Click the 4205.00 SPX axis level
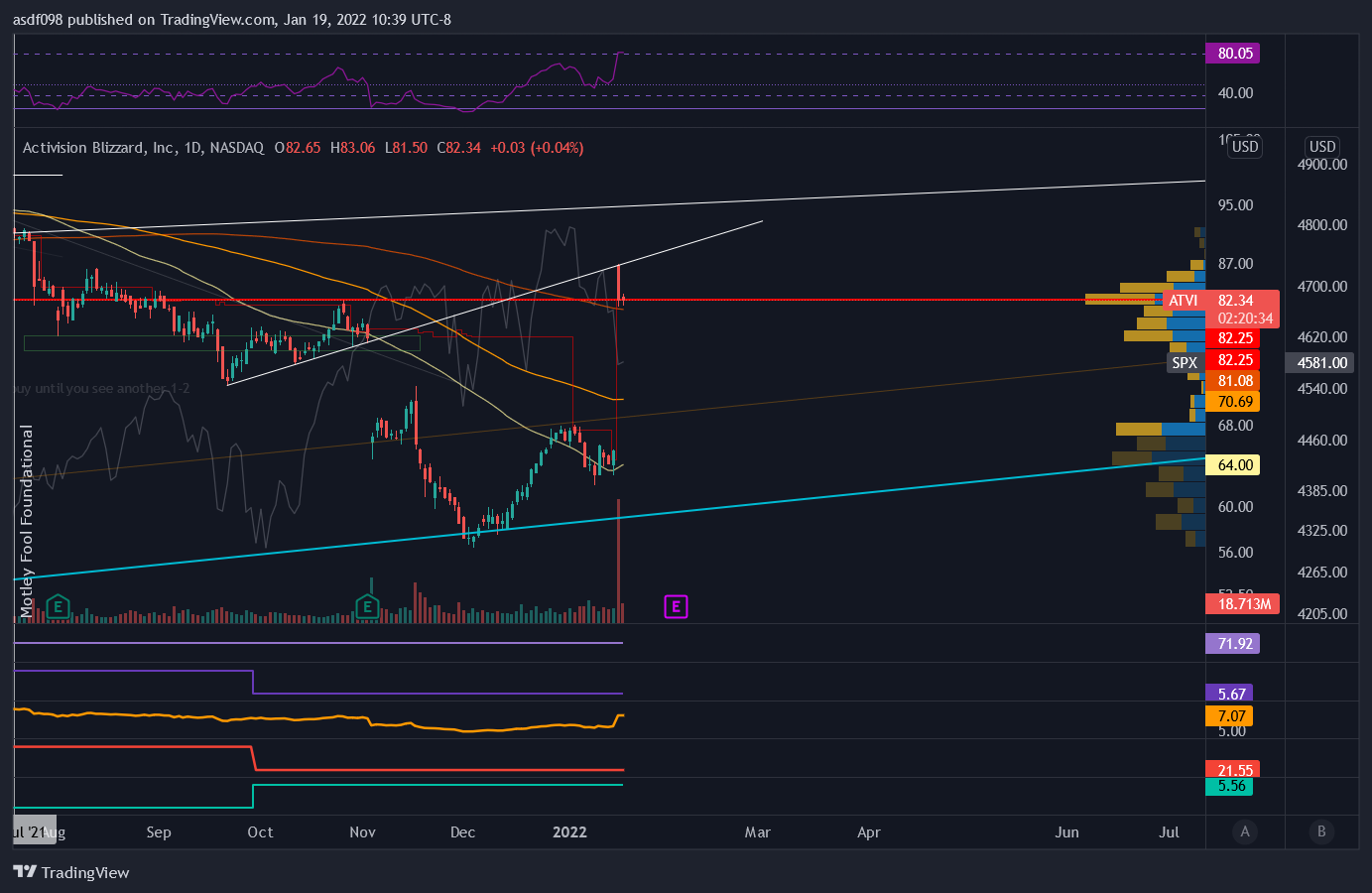The height and width of the screenshot is (893, 1372). (x=1322, y=614)
